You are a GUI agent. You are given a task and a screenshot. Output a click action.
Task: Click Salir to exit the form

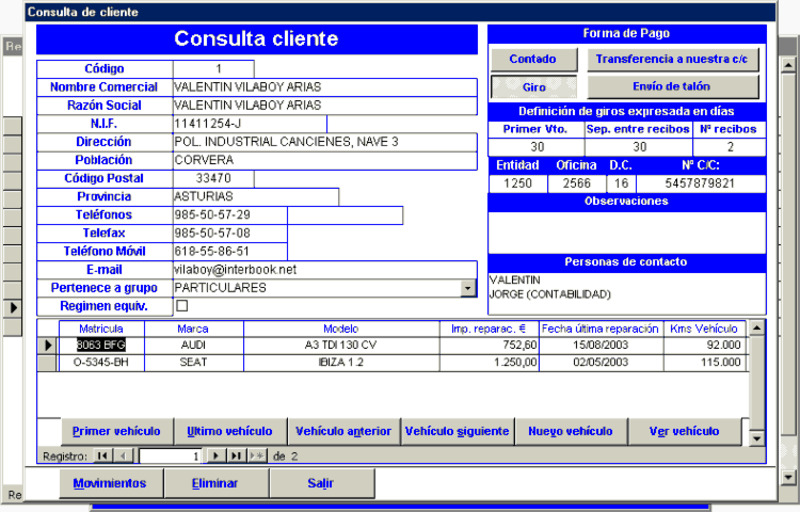click(321, 484)
